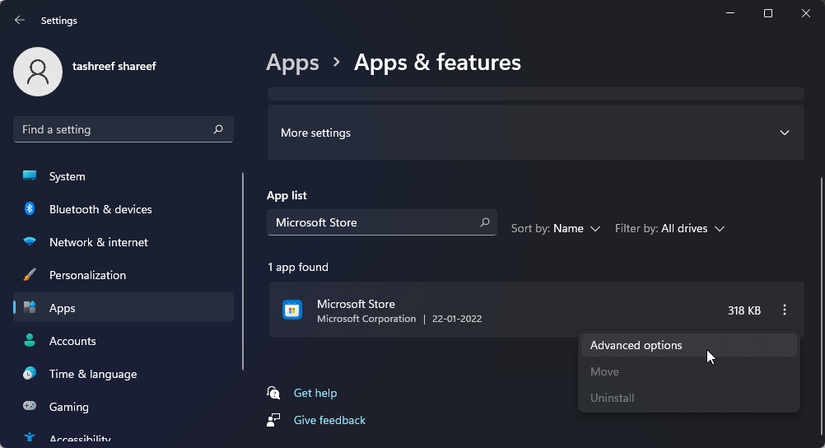Click the 1 app found text
Screen dimensions: 825x448
point(298,267)
